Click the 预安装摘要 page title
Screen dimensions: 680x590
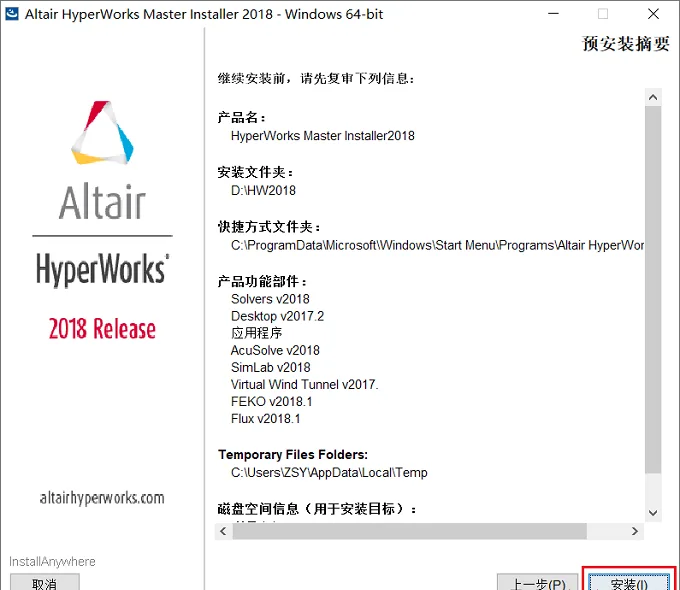[x=625, y=44]
